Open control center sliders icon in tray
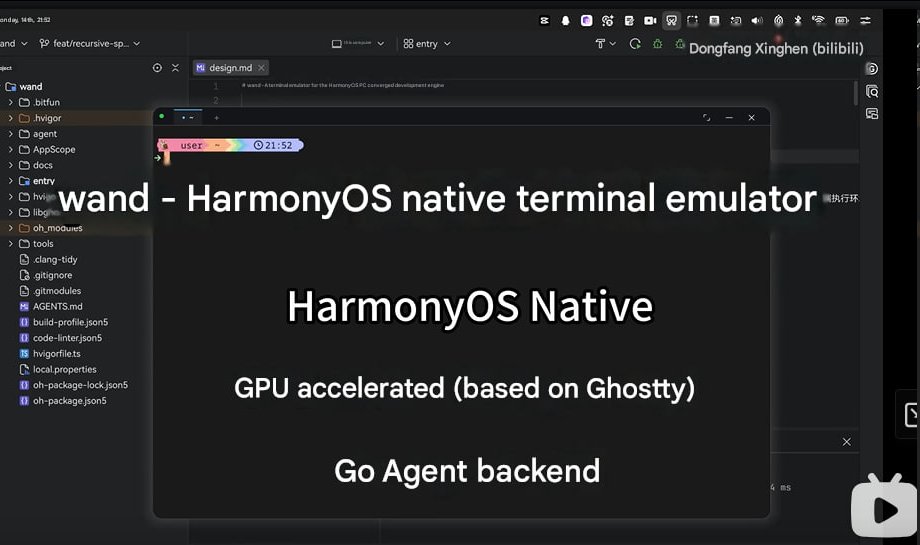The height and width of the screenshot is (545, 920). [865, 21]
